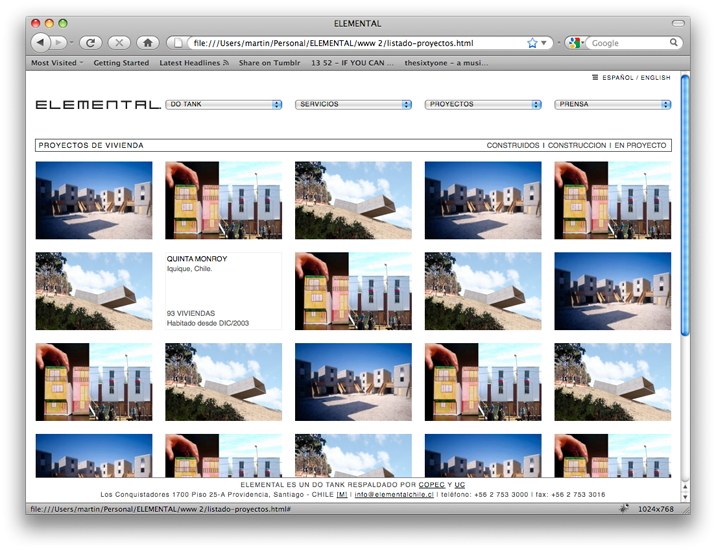Viewport: 716px width, 550px height.
Task: Click the 1024x768 status bar text
Action: click(656, 509)
